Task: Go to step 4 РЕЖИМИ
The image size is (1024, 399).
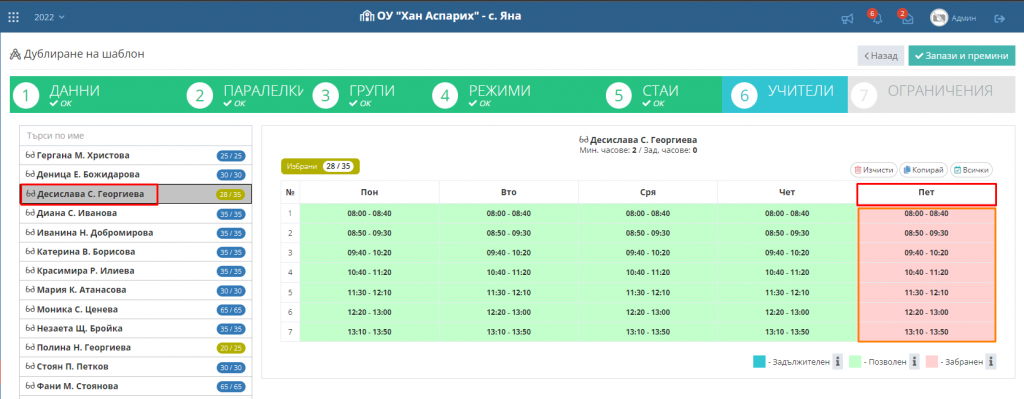Action: (515, 95)
